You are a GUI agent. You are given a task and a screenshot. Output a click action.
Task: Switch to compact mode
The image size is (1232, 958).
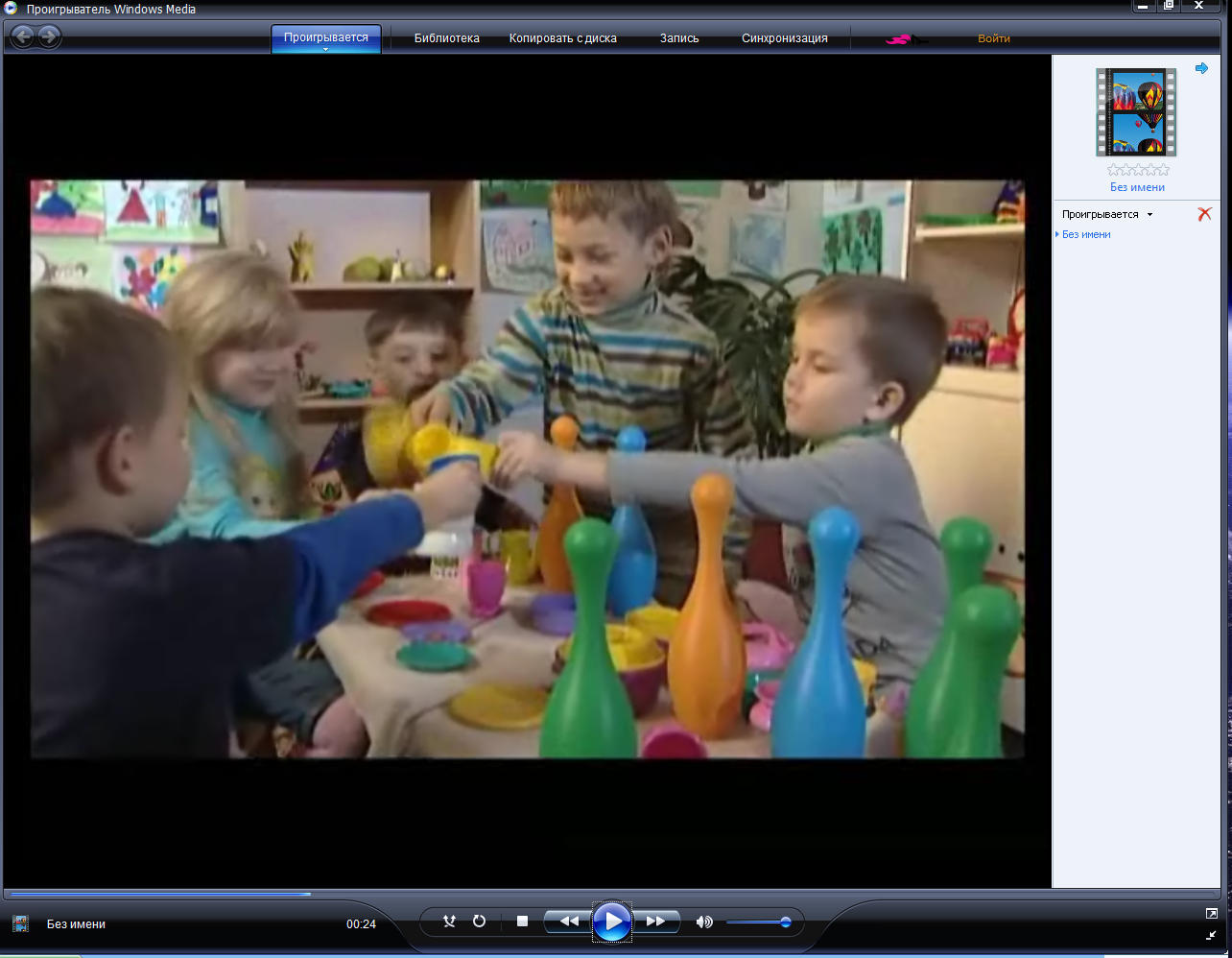point(1212,935)
